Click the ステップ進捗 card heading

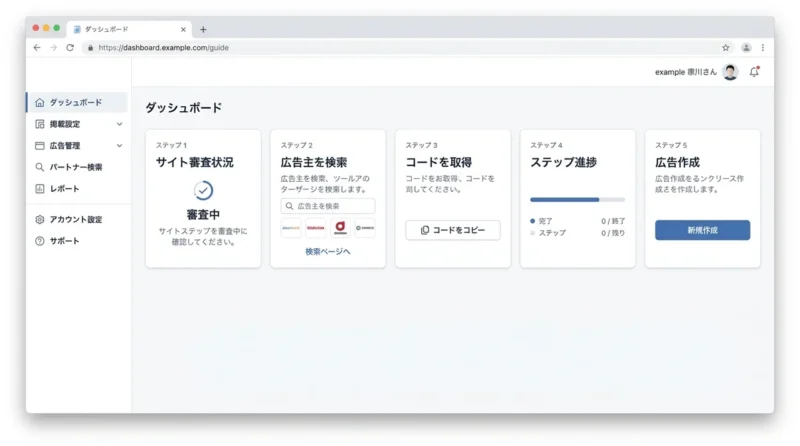tap(563, 162)
